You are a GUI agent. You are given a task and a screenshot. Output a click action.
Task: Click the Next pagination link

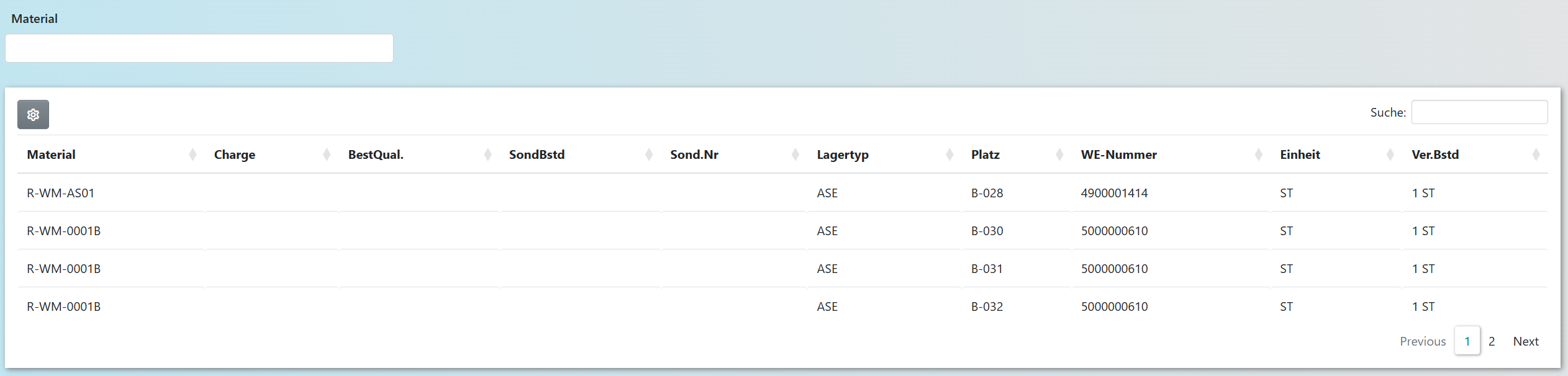[x=1525, y=341]
